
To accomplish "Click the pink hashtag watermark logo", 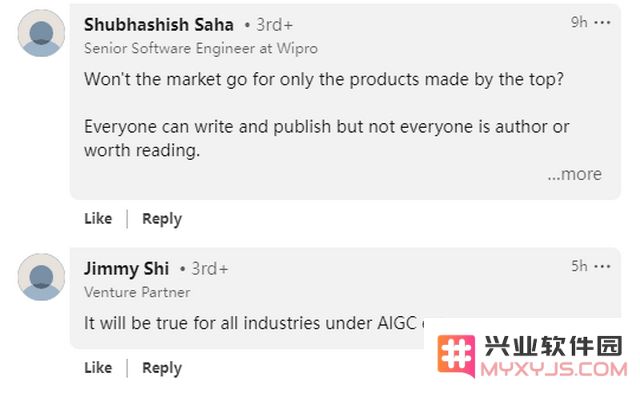I will (x=456, y=356).
